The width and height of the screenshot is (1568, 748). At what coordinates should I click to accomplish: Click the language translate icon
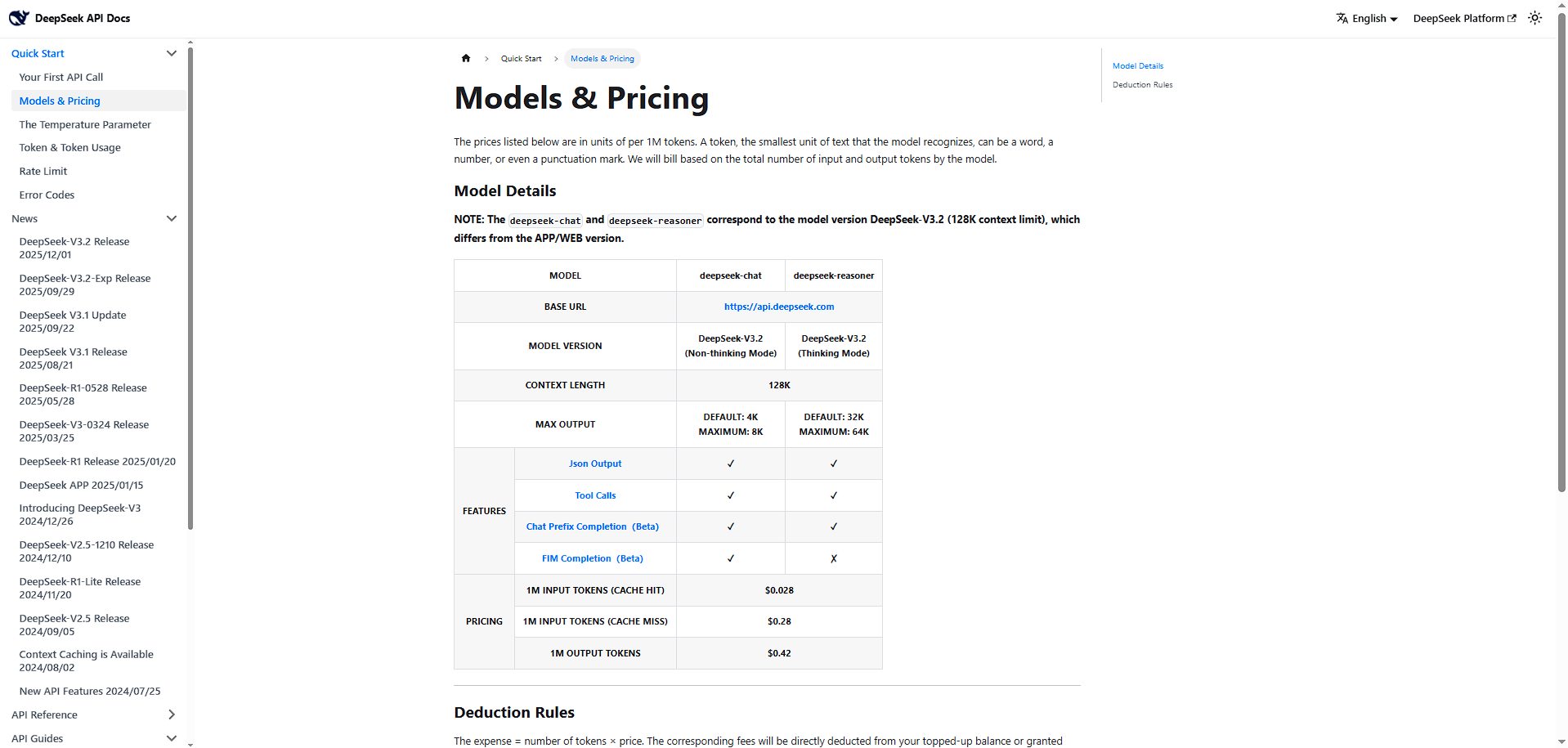pos(1342,18)
